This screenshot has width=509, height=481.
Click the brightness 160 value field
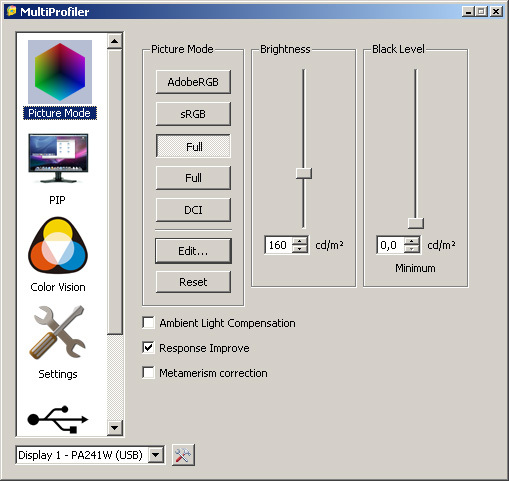click(x=278, y=245)
